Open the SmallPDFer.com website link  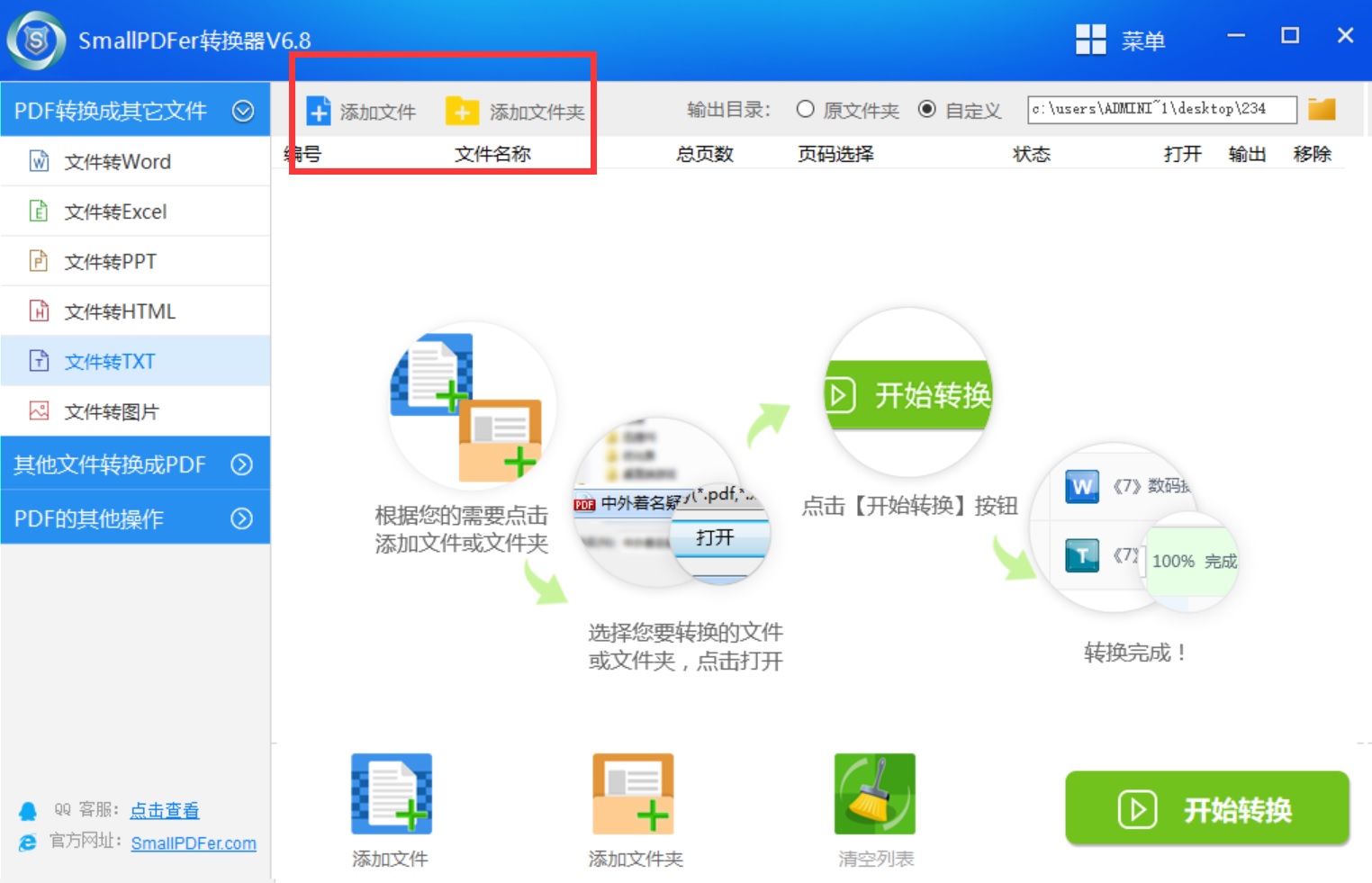[194, 843]
